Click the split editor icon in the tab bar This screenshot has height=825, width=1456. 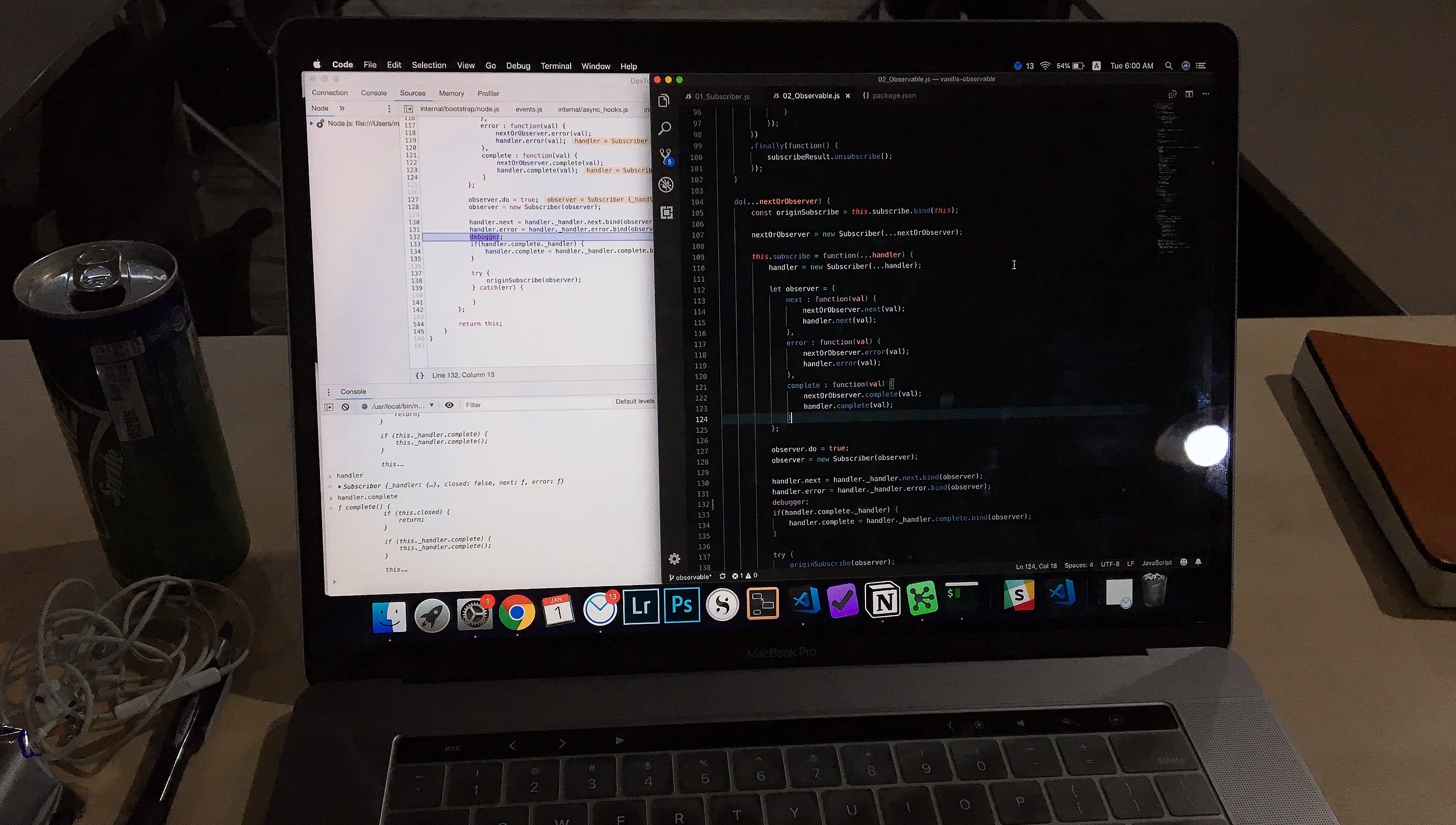click(x=1189, y=94)
